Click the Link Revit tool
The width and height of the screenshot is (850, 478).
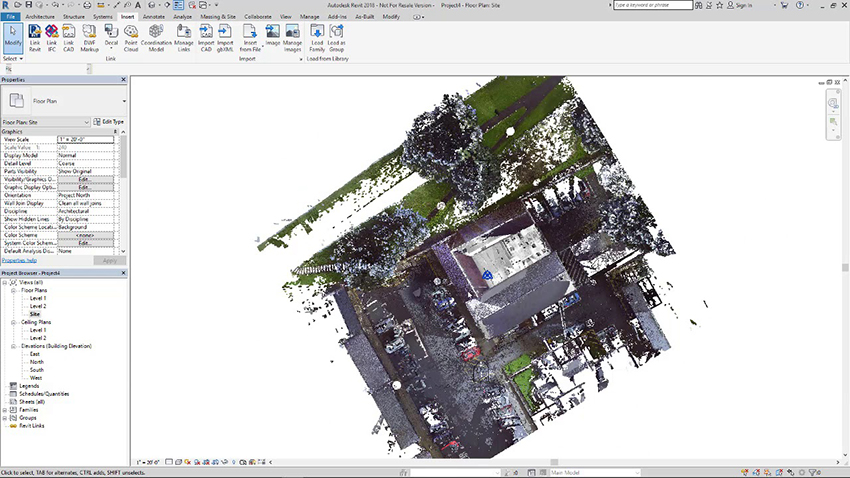point(34,37)
